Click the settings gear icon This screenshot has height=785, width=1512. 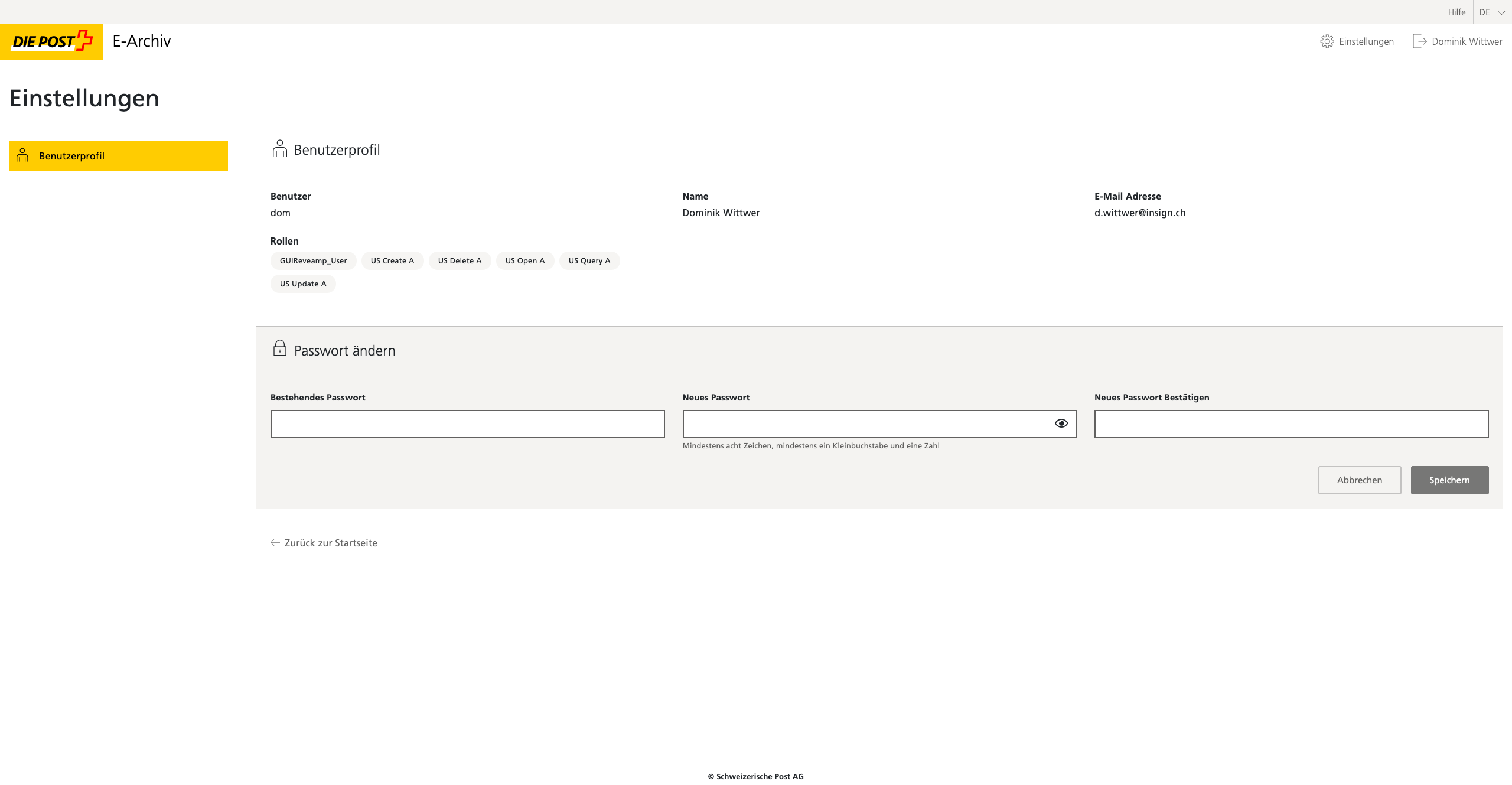pos(1327,41)
